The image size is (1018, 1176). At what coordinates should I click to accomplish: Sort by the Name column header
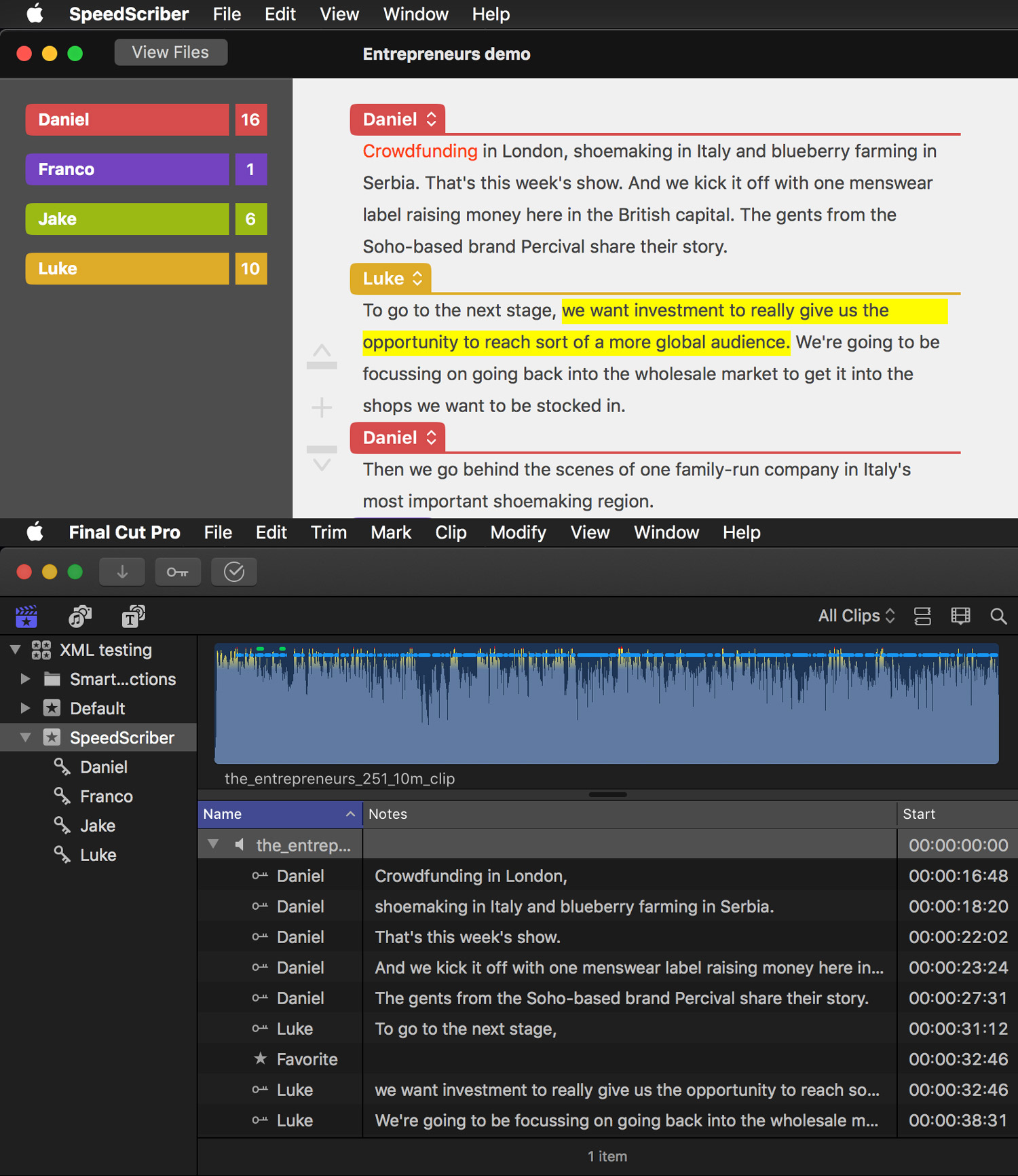click(x=280, y=814)
